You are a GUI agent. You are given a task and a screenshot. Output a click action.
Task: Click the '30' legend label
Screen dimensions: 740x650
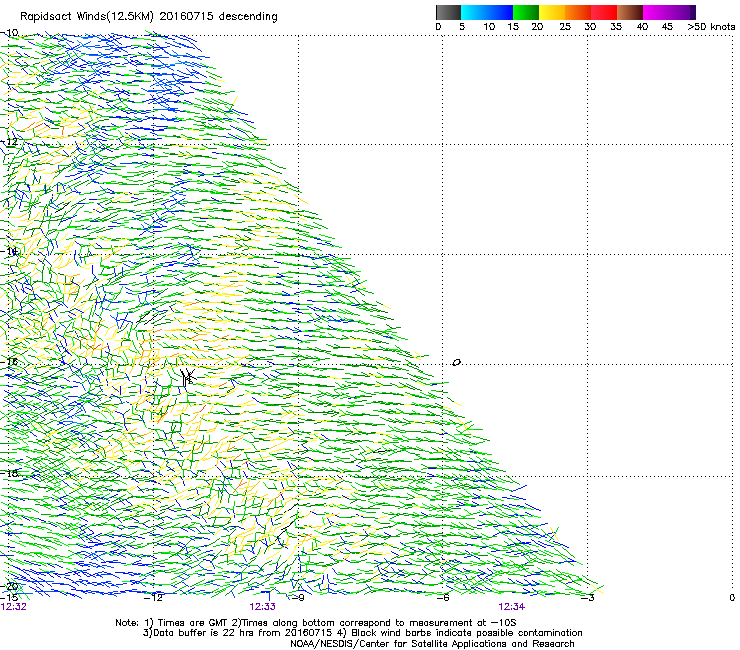[590, 27]
